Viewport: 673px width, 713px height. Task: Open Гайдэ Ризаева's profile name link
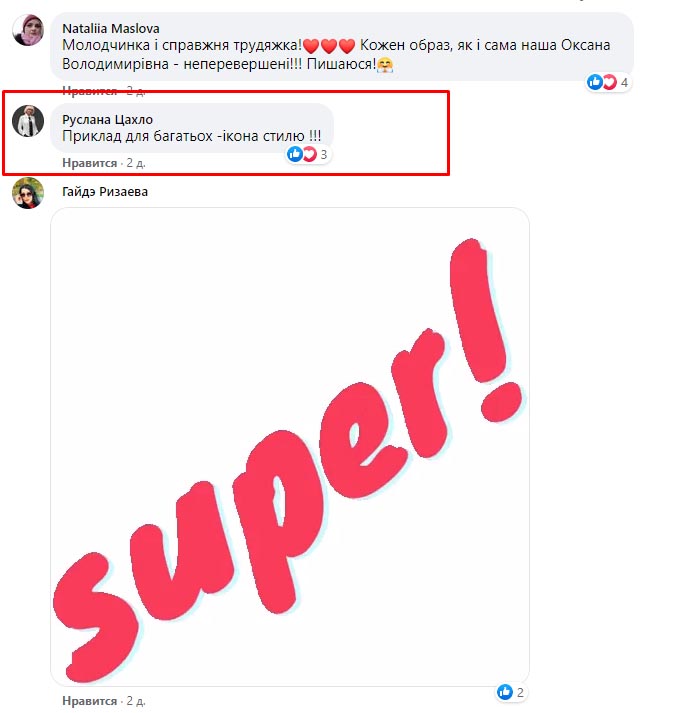[105, 192]
